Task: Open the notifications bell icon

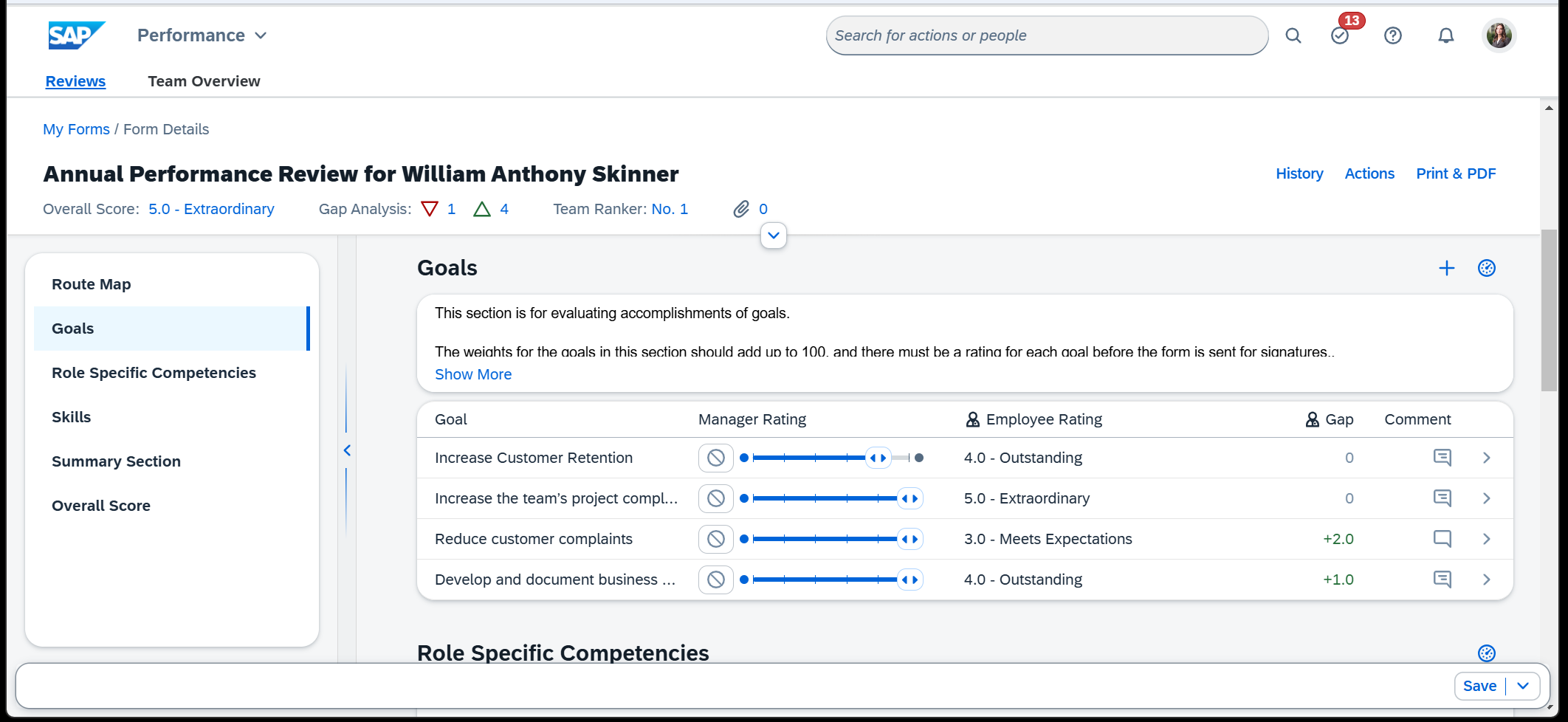Action: point(1446,35)
